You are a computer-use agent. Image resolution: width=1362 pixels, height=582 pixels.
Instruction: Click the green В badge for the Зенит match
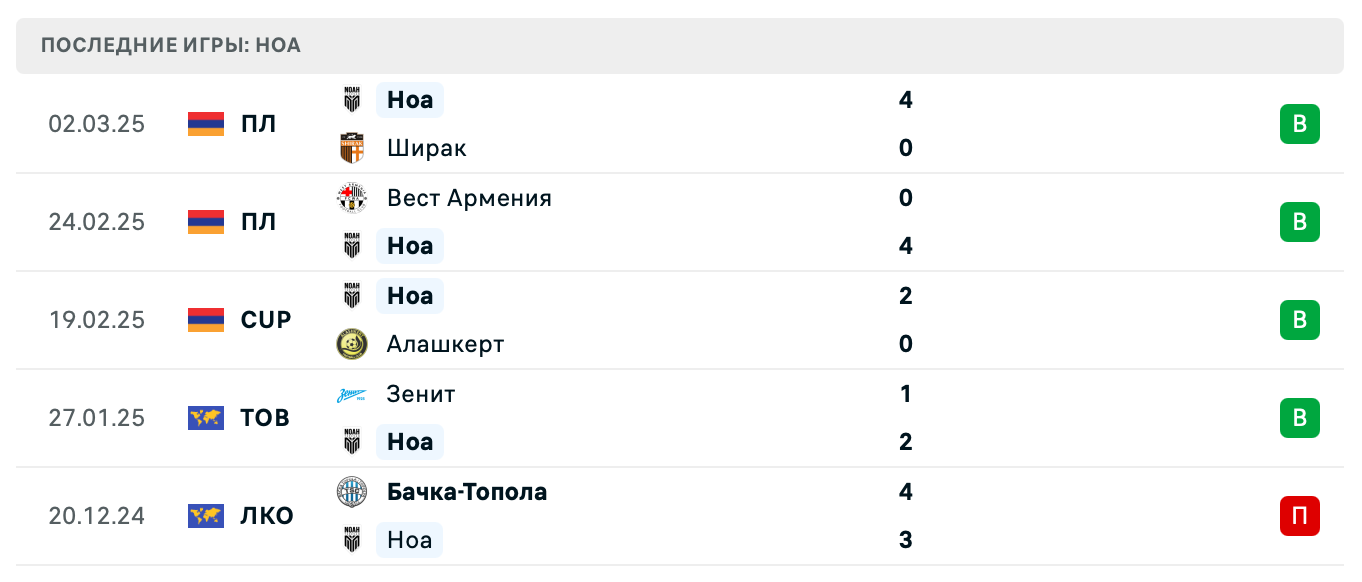coord(1299,418)
